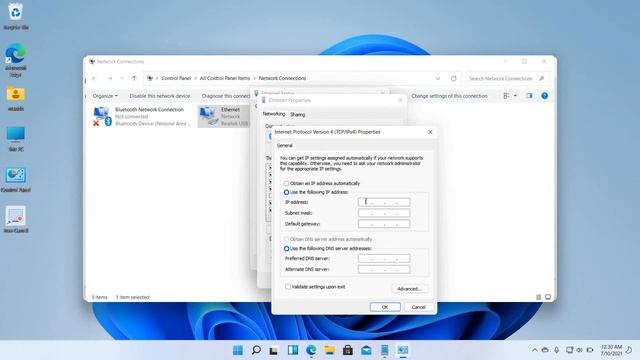
Task: Go forward in Network Connections window
Action: pyautogui.click(x=109, y=78)
